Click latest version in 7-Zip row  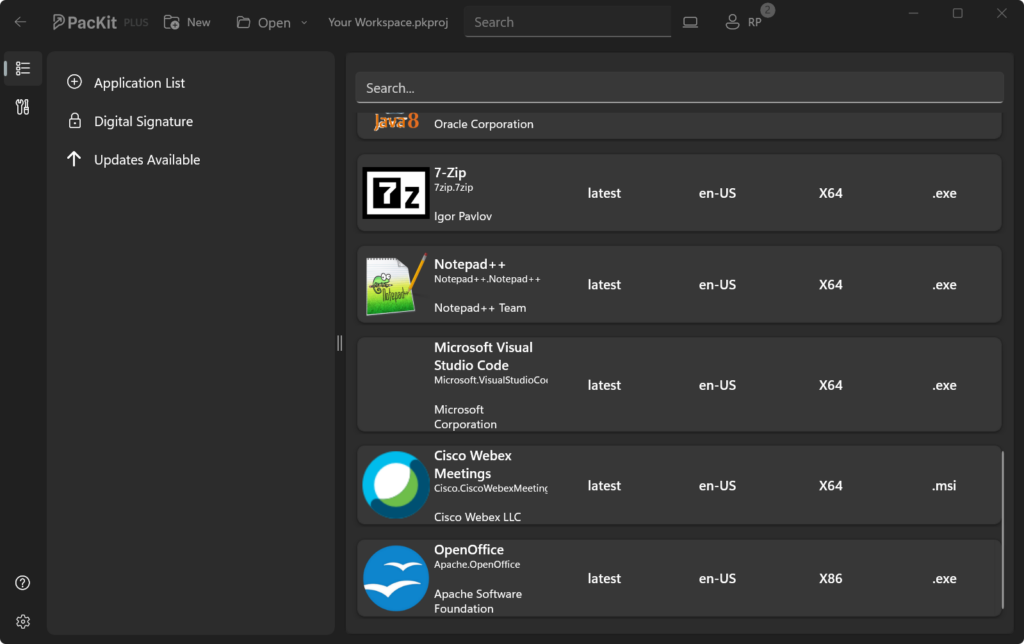604,193
